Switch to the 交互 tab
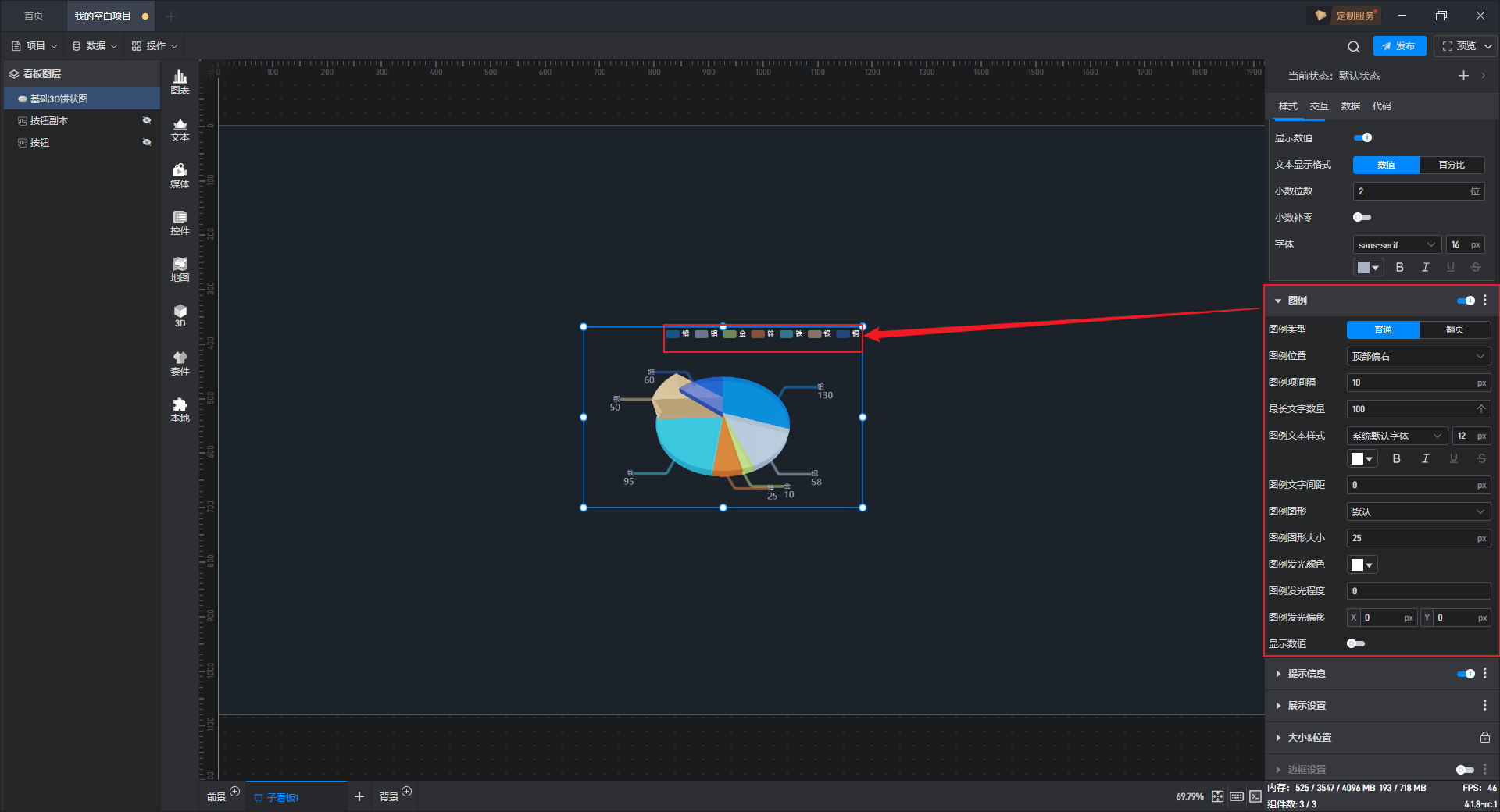 click(1320, 106)
